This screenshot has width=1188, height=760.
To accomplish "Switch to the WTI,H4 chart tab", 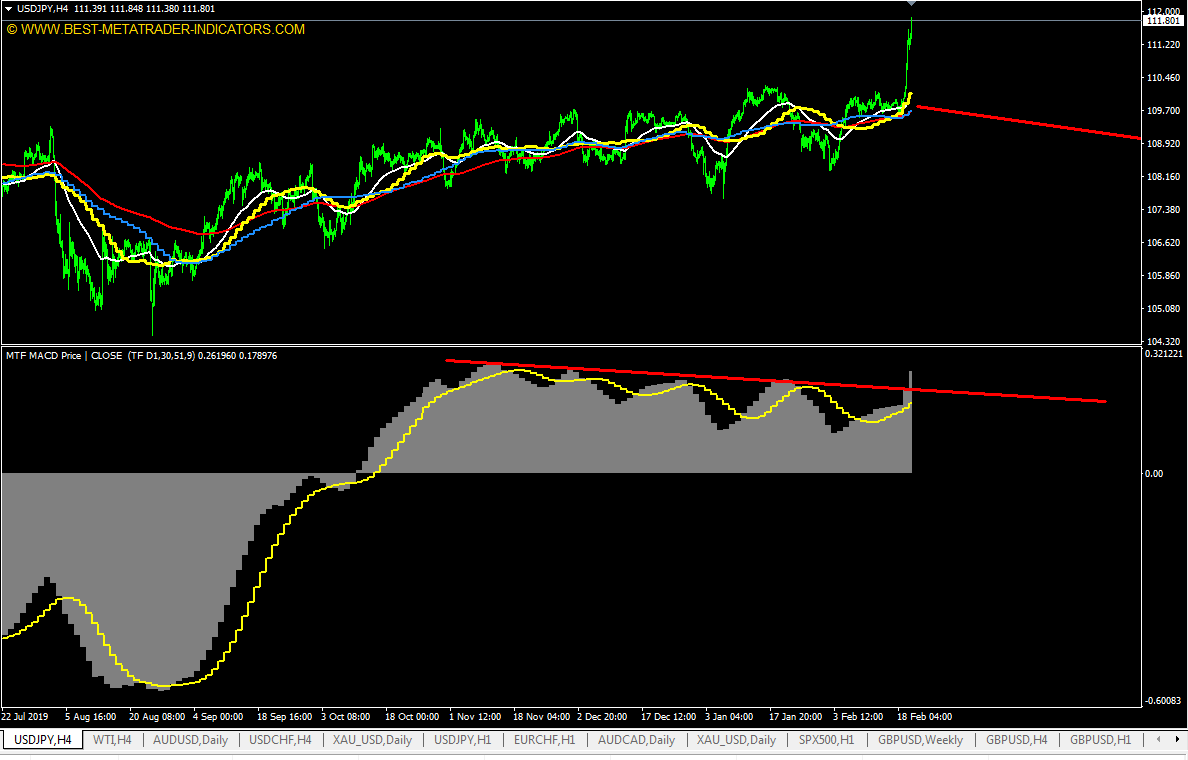I will click(x=112, y=740).
